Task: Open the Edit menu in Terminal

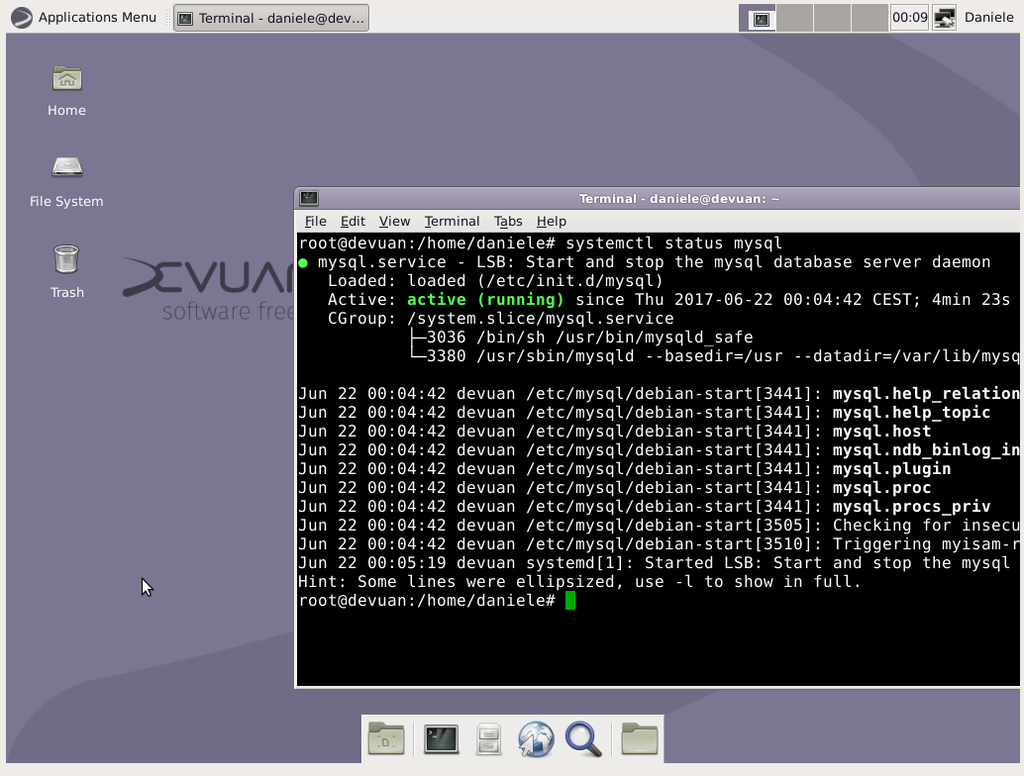Action: click(x=352, y=221)
